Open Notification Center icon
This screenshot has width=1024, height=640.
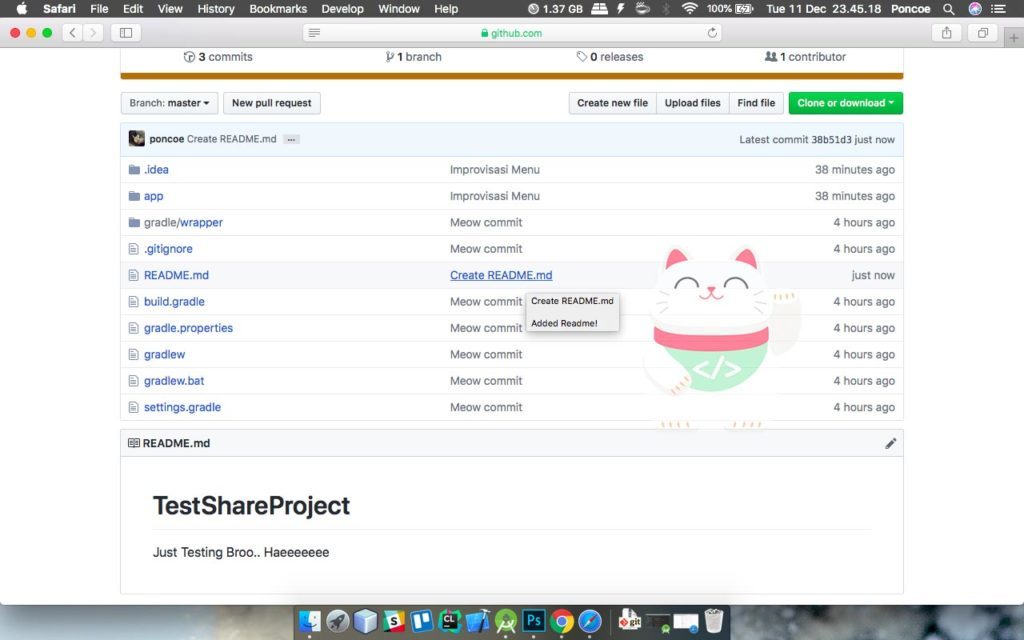[999, 8]
